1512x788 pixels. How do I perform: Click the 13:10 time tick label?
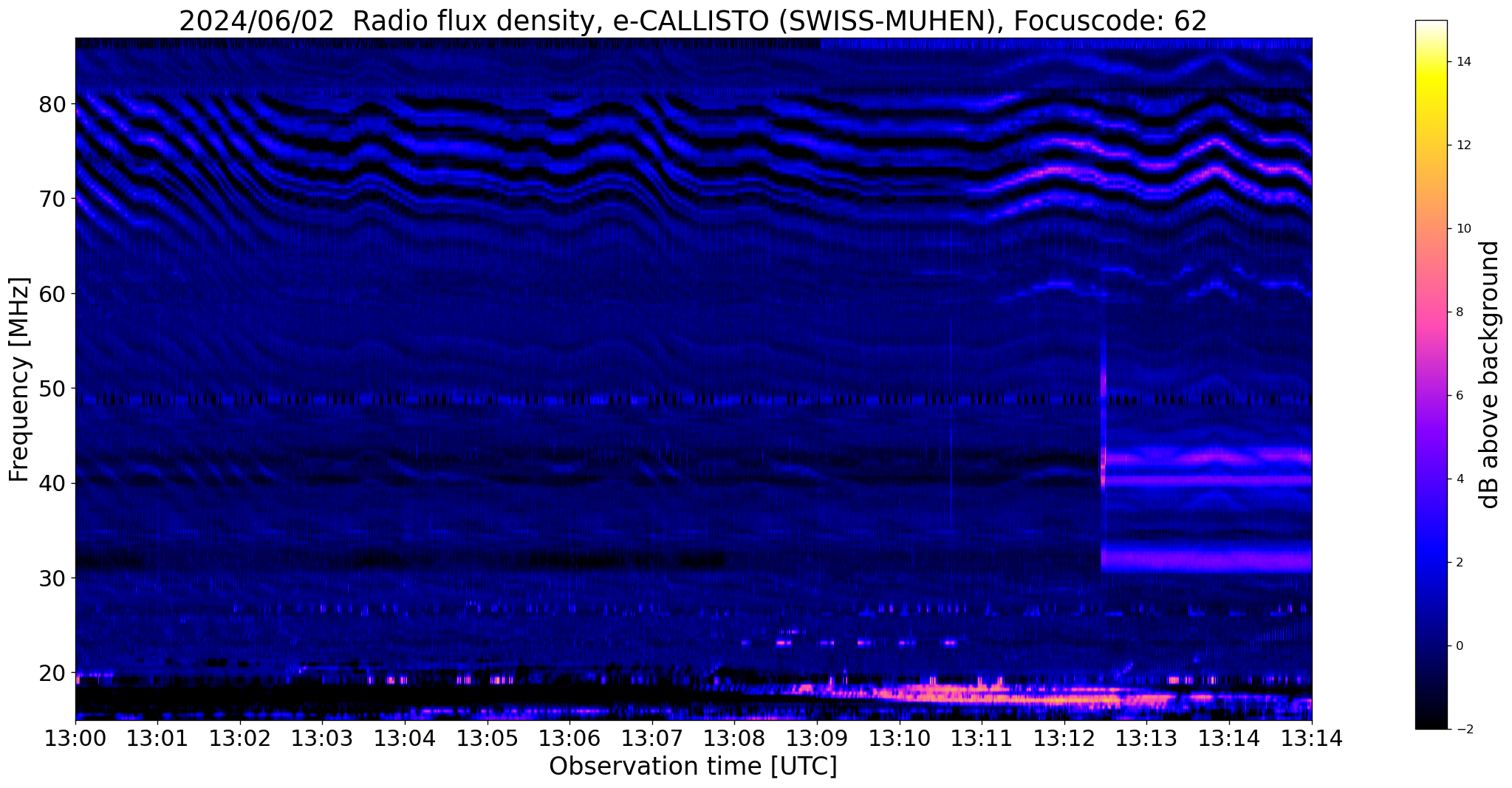coord(900,737)
